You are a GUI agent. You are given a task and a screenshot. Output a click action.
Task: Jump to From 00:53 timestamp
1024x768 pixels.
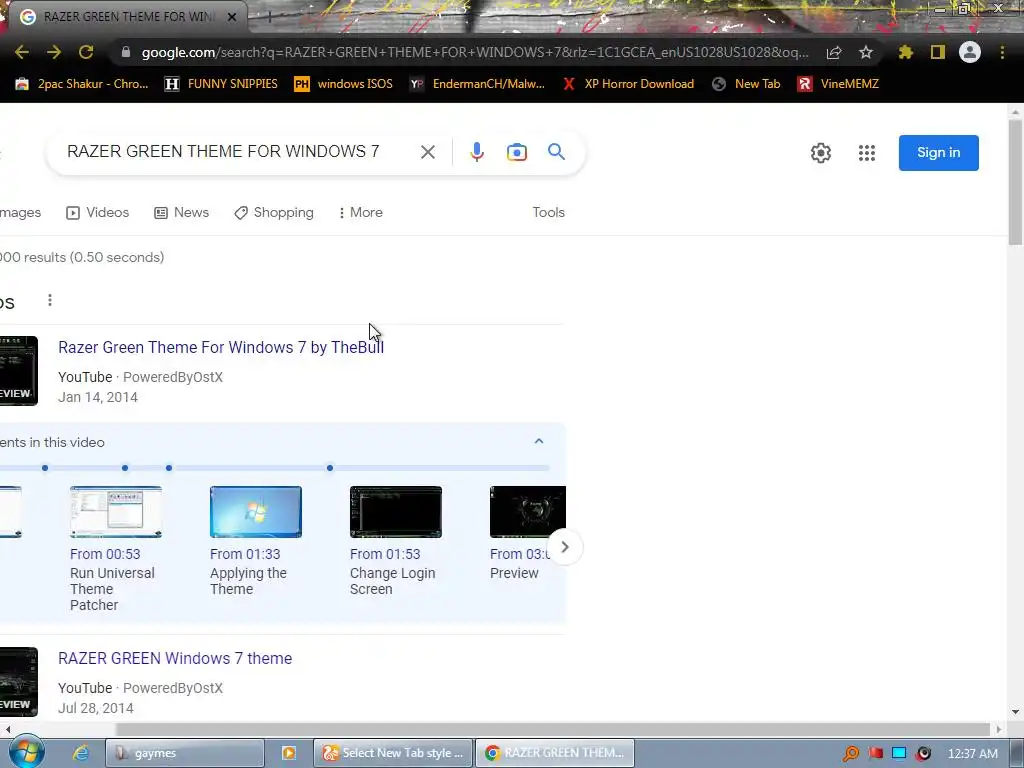tap(105, 554)
